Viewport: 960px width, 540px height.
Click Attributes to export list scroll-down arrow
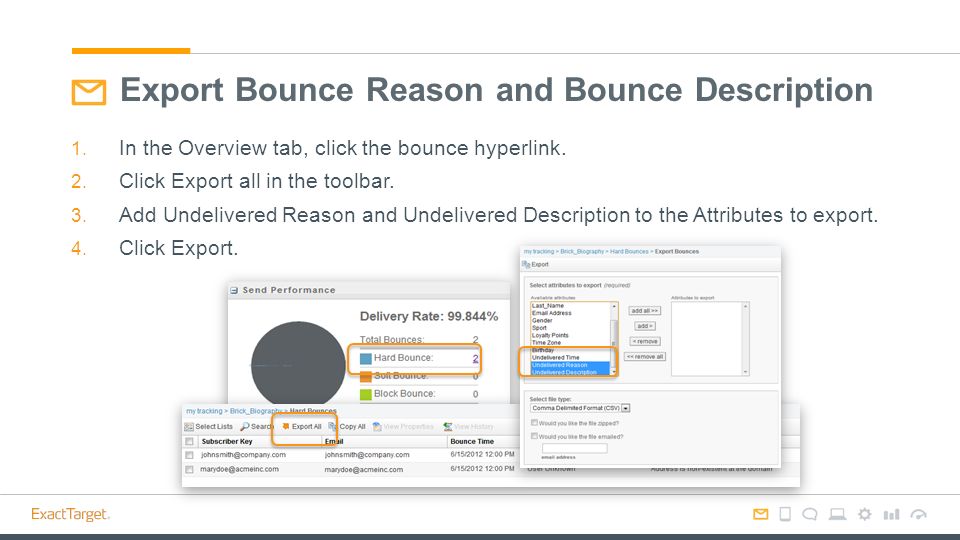(745, 372)
